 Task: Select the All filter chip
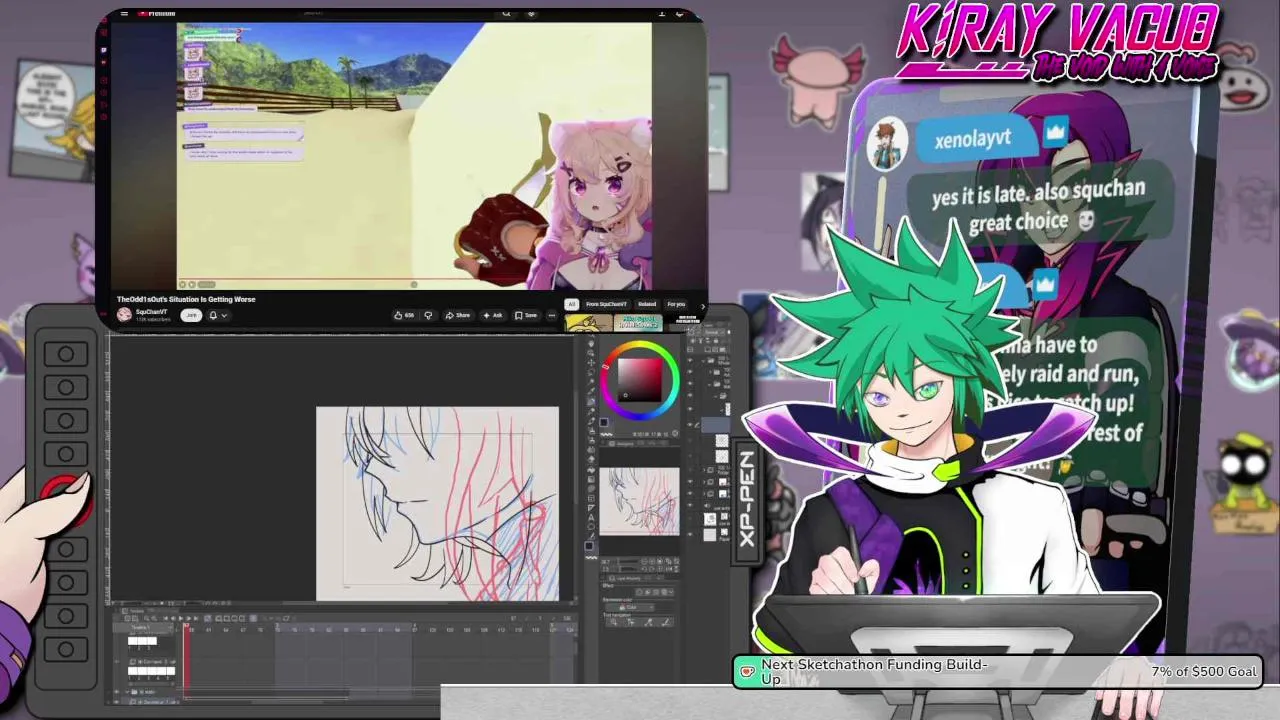coord(571,304)
